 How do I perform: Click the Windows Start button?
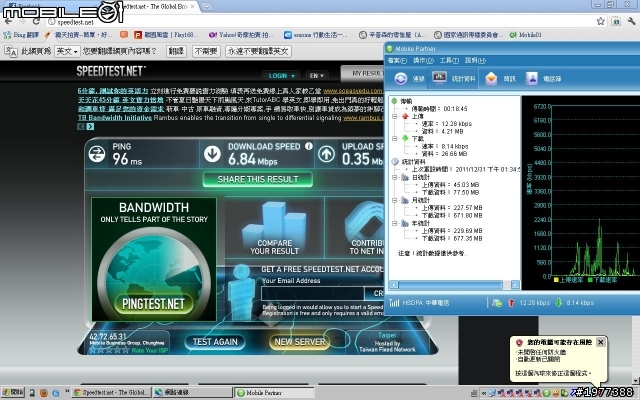12,393
